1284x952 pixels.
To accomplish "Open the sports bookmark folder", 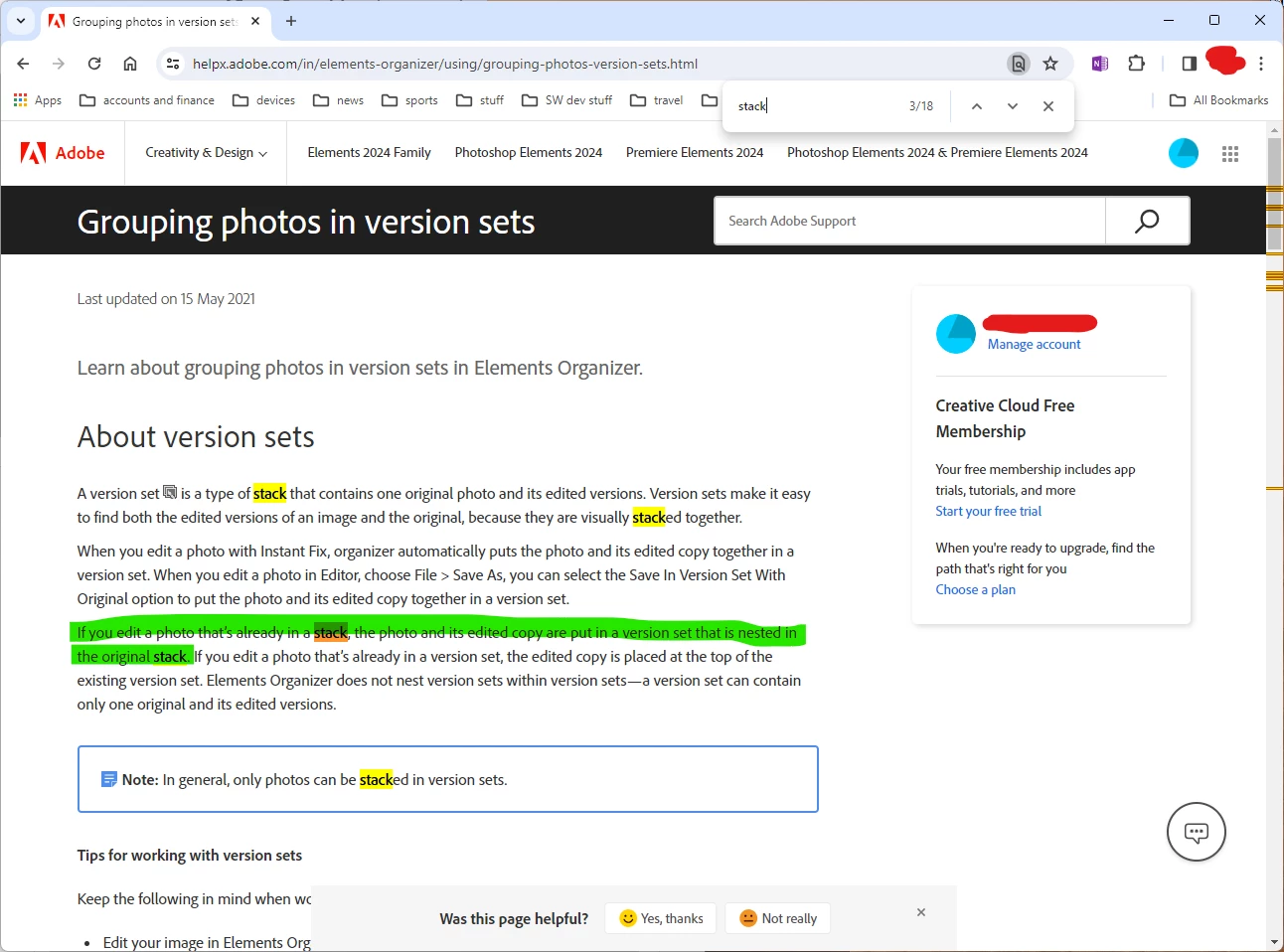I will pyautogui.click(x=409, y=100).
